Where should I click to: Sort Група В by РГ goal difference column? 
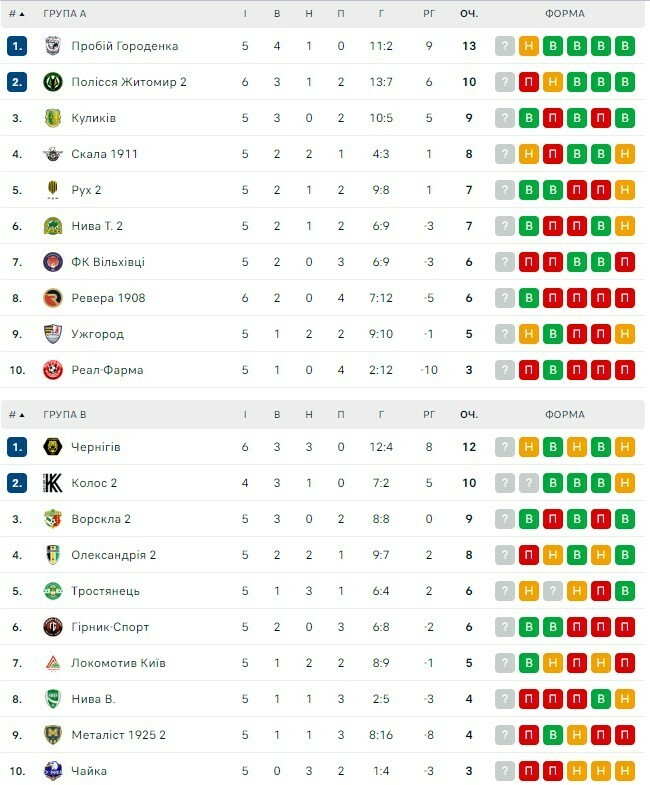[429, 414]
